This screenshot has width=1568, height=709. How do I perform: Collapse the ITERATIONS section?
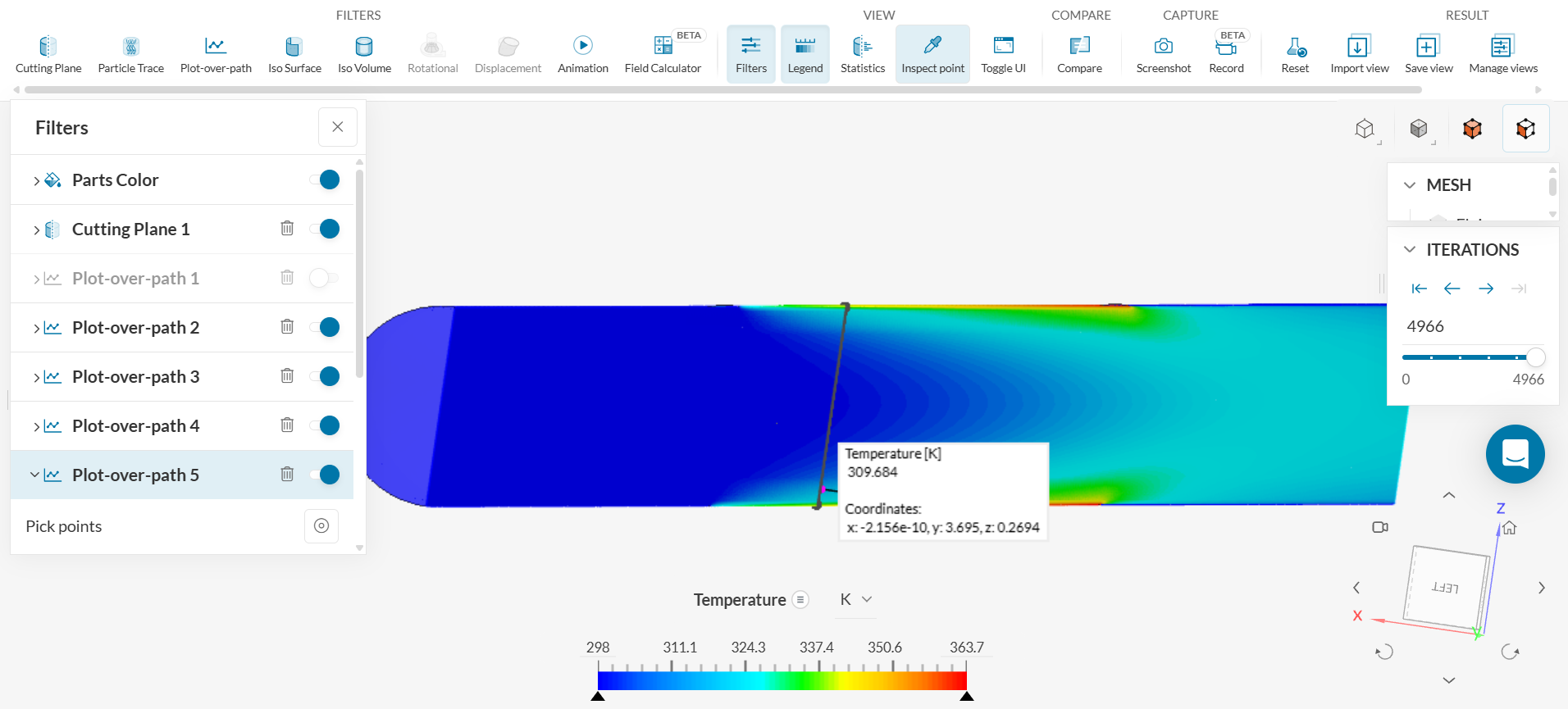tap(1410, 249)
